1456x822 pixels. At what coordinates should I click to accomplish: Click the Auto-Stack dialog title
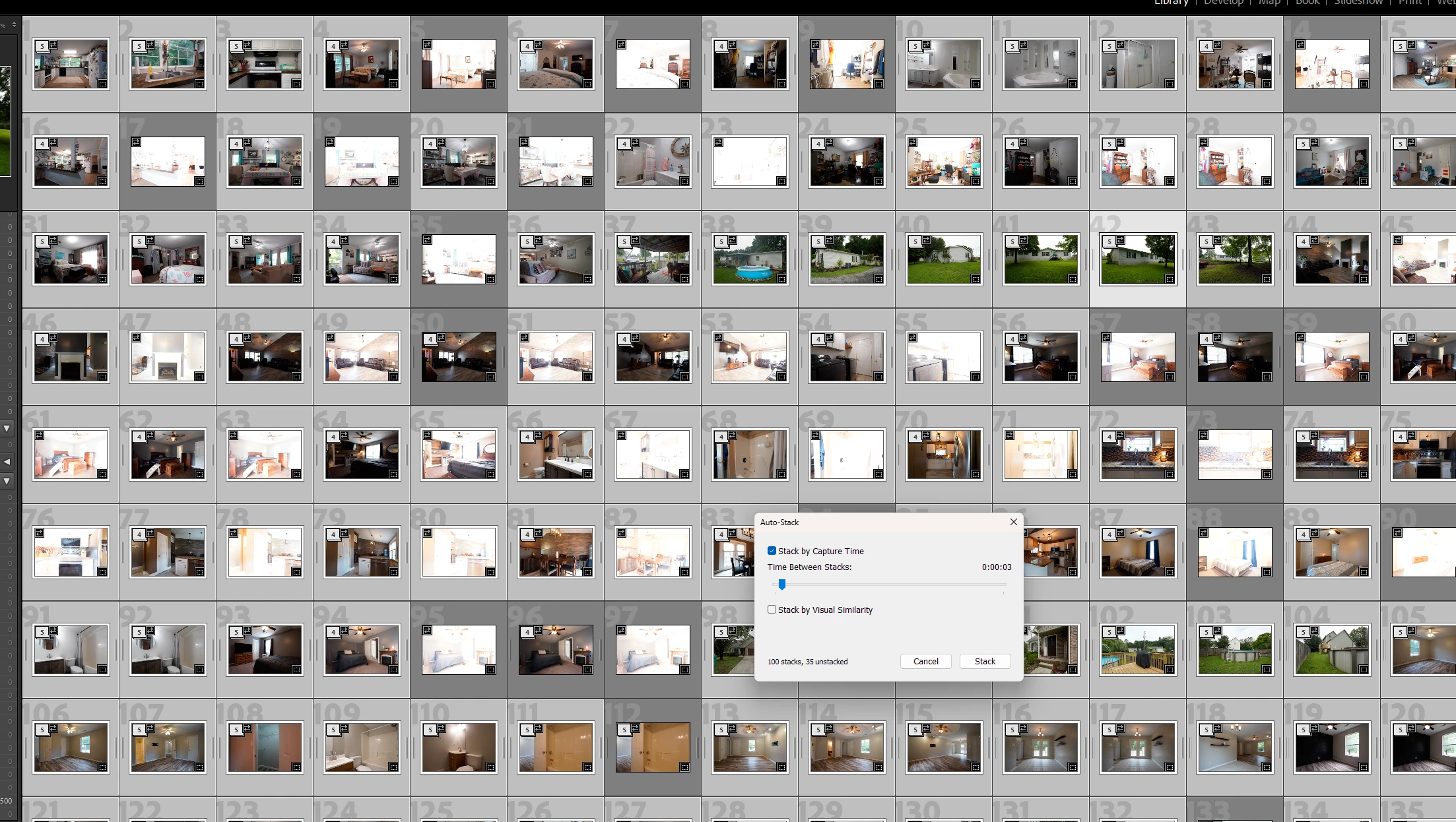pos(779,522)
